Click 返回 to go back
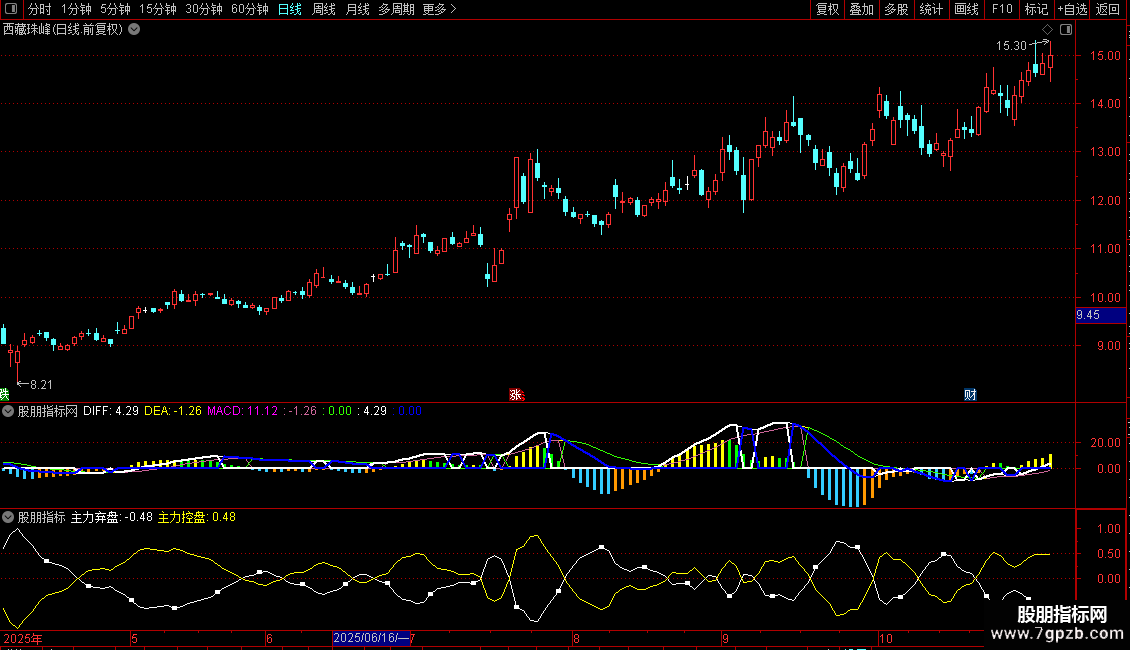The image size is (1130, 650). 1108,9
